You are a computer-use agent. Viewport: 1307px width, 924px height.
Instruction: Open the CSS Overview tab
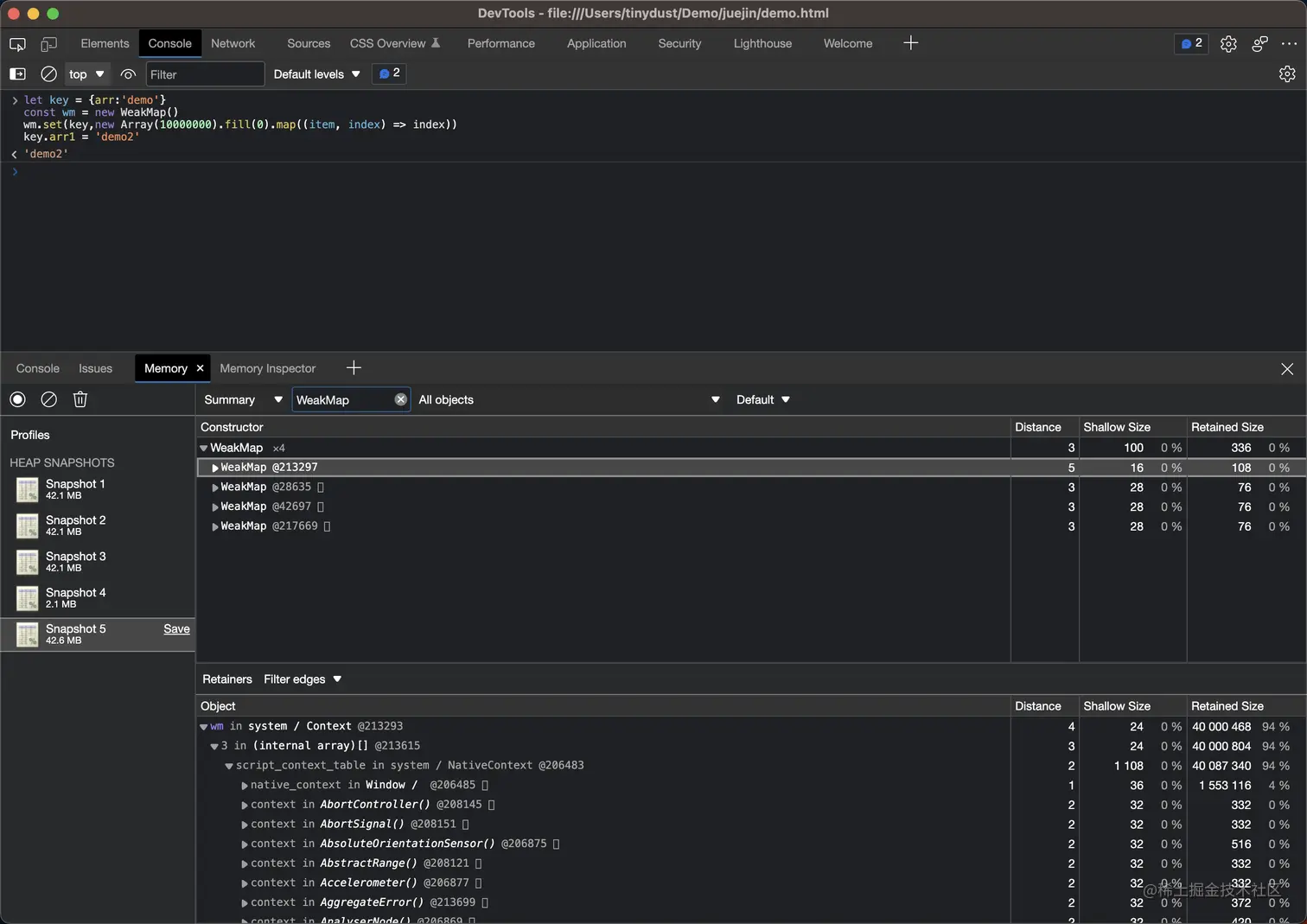[394, 43]
